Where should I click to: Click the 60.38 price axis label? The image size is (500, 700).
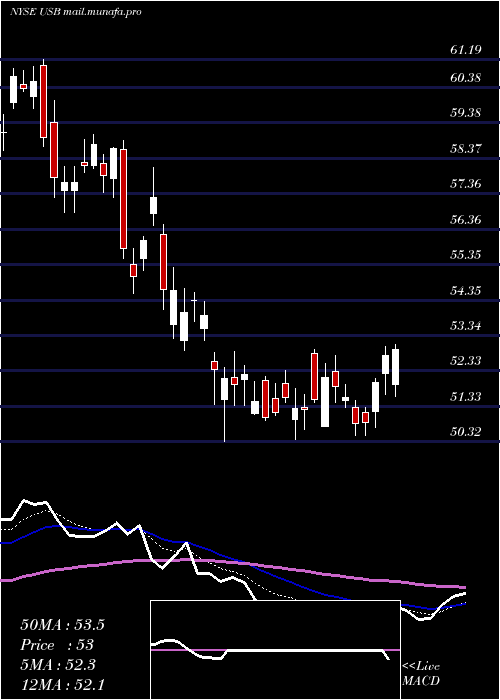point(466,78)
